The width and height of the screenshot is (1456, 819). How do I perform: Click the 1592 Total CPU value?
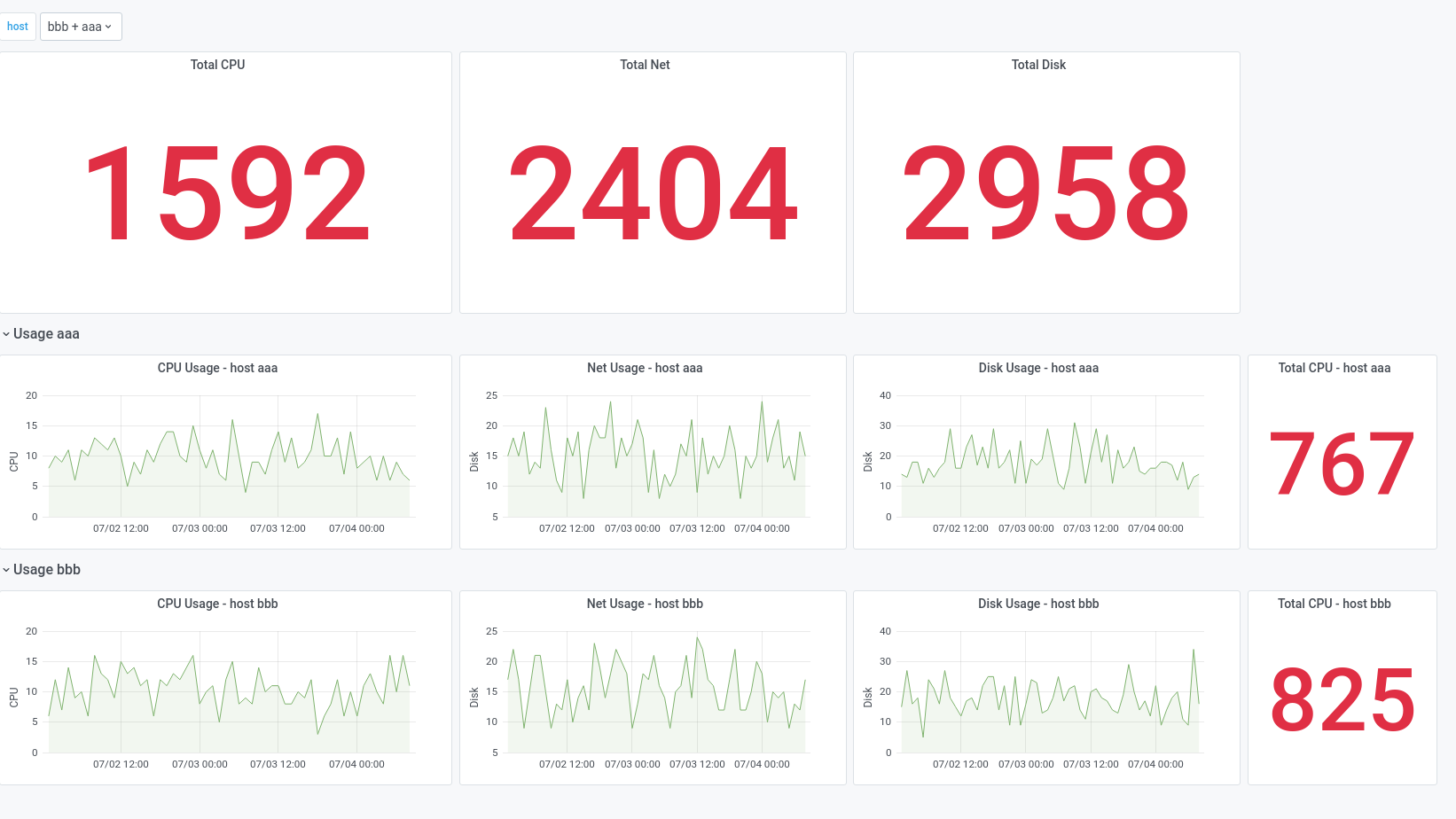226,194
